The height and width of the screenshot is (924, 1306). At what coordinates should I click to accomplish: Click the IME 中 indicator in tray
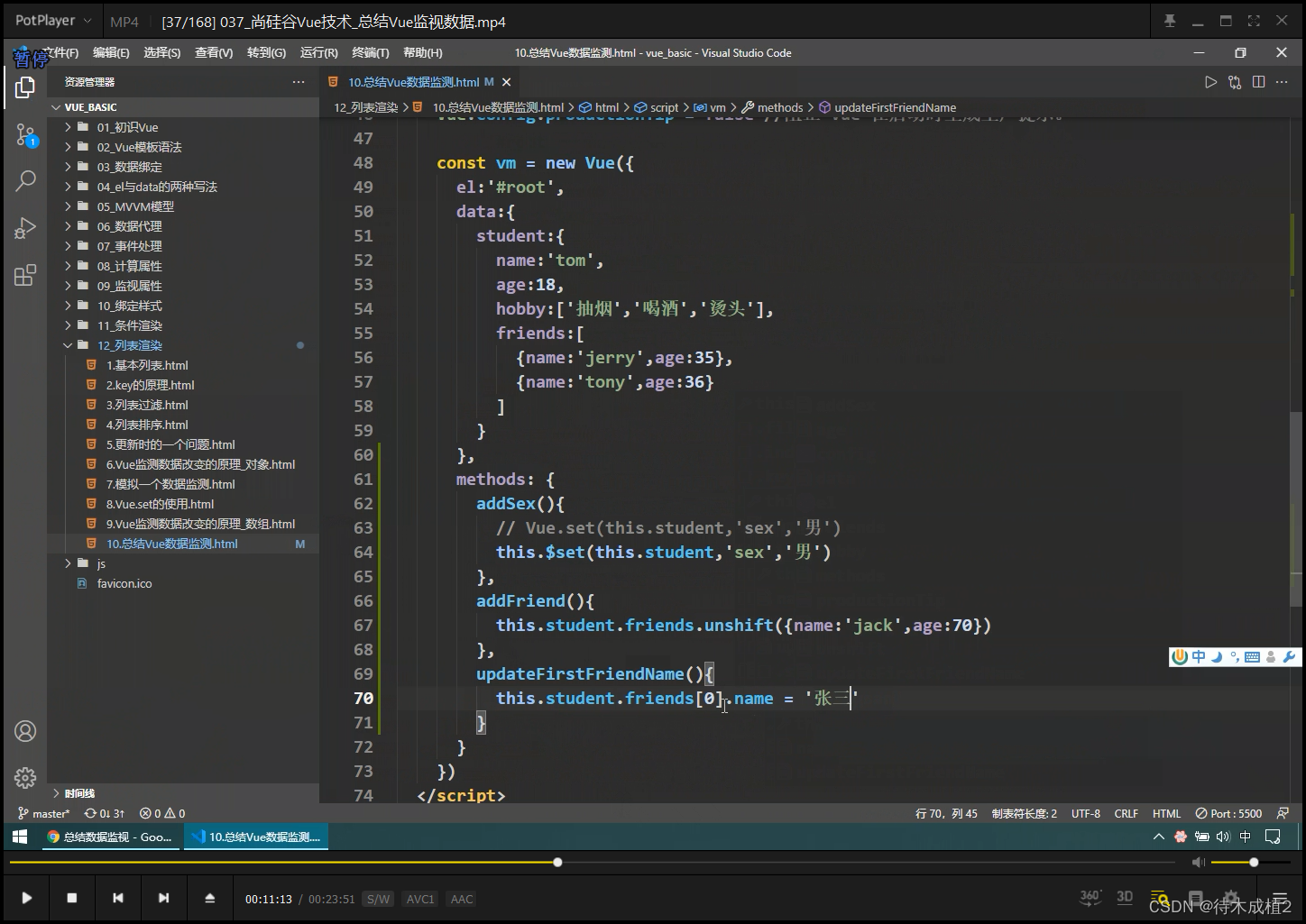click(1246, 837)
